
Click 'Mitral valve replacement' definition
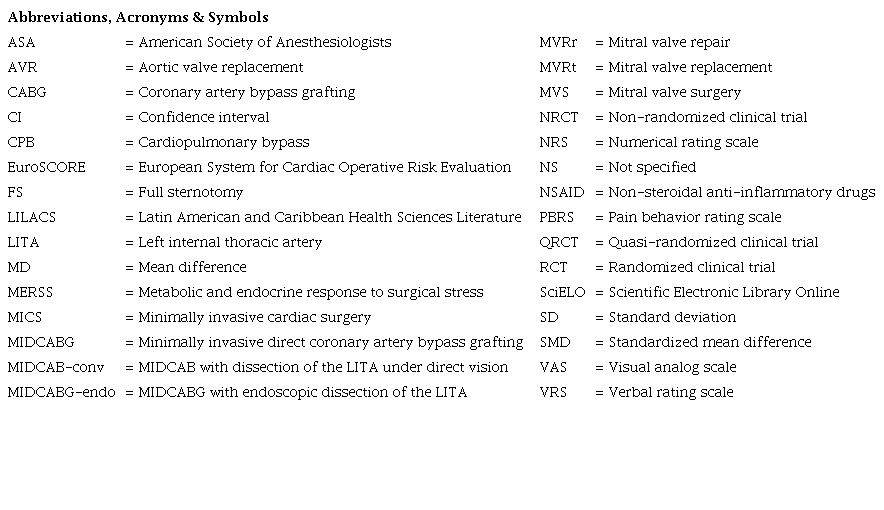pos(690,67)
